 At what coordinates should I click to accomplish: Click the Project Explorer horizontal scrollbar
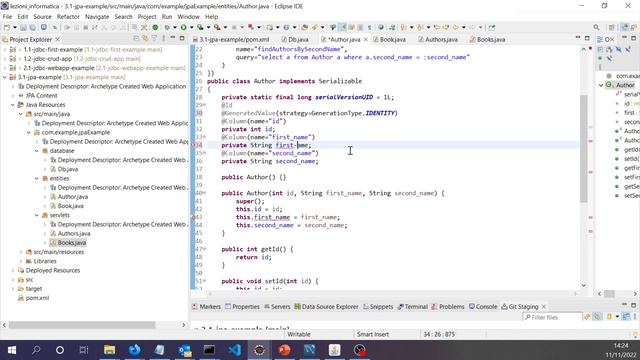click(82, 325)
